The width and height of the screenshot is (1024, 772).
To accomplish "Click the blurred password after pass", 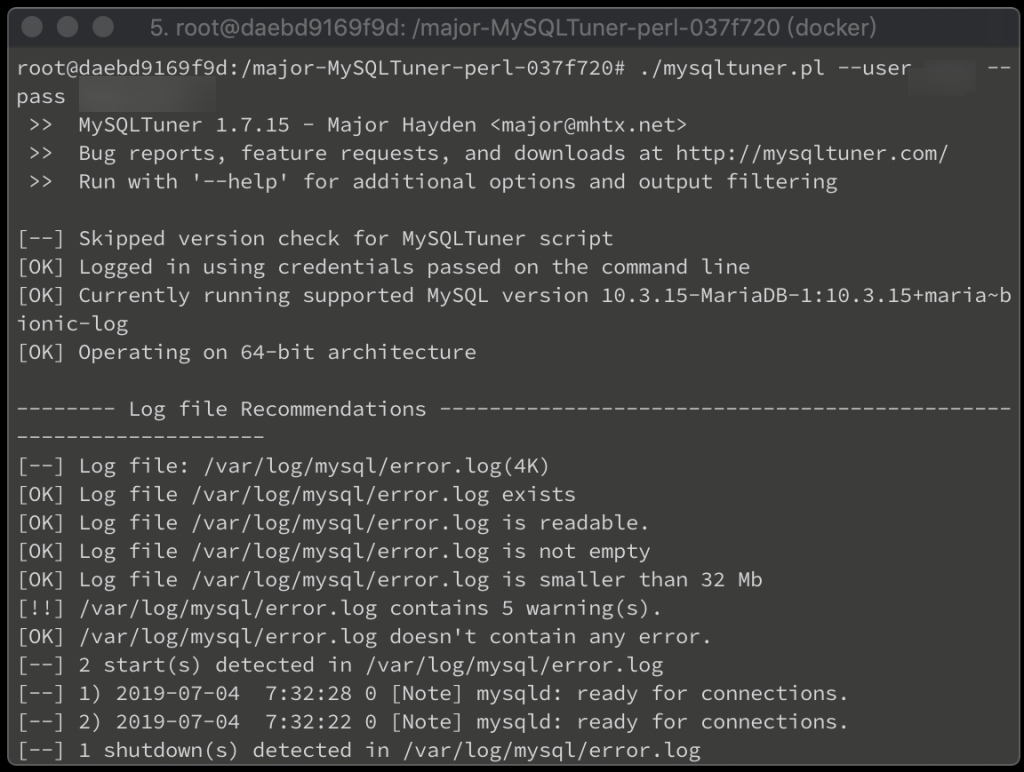I will click(x=148, y=97).
